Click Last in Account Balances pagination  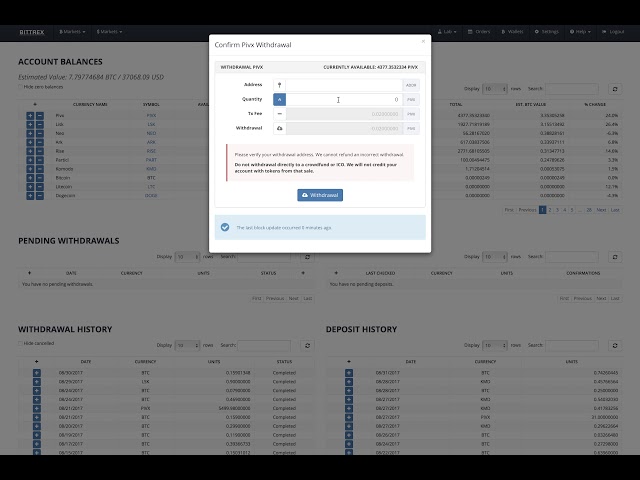click(615, 210)
